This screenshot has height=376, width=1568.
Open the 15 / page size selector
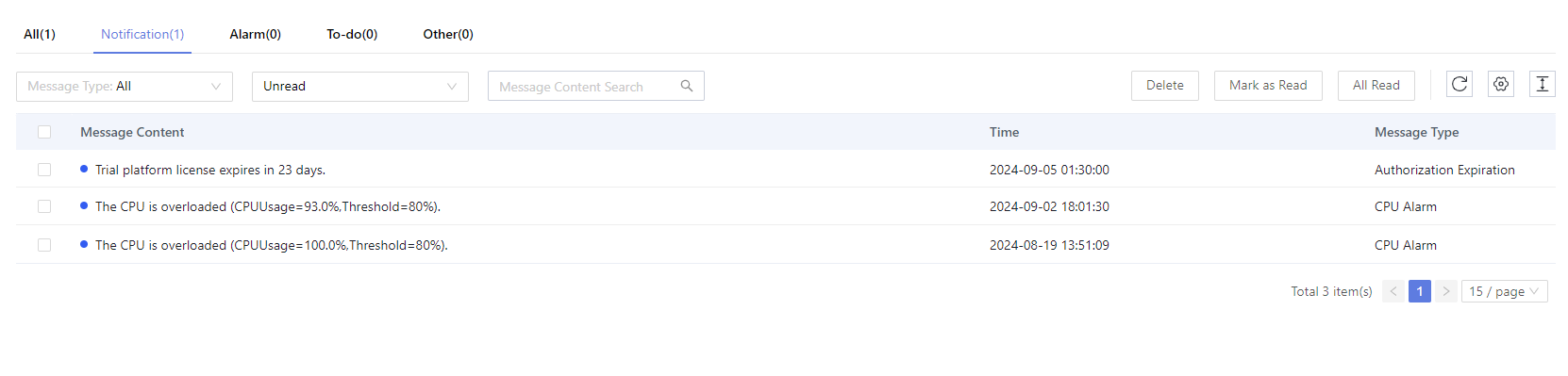pos(1505,291)
